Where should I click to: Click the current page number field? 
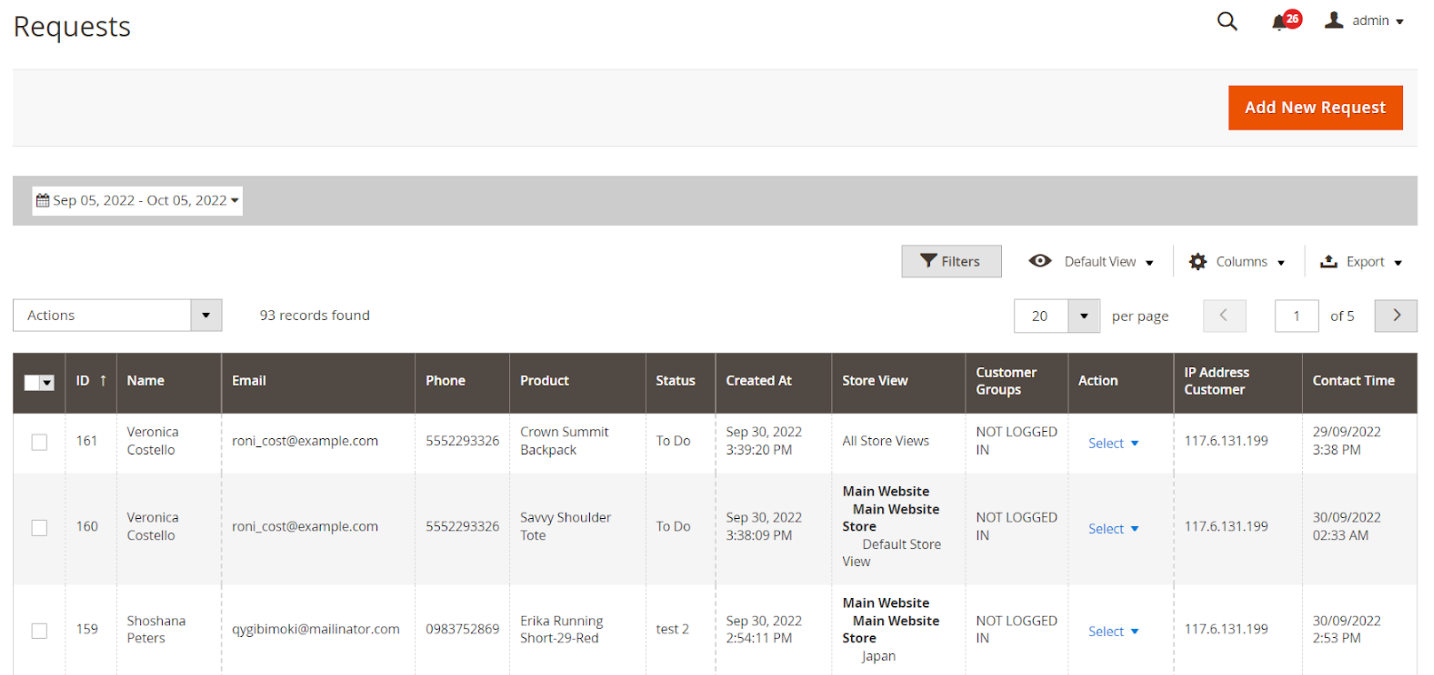click(1296, 315)
